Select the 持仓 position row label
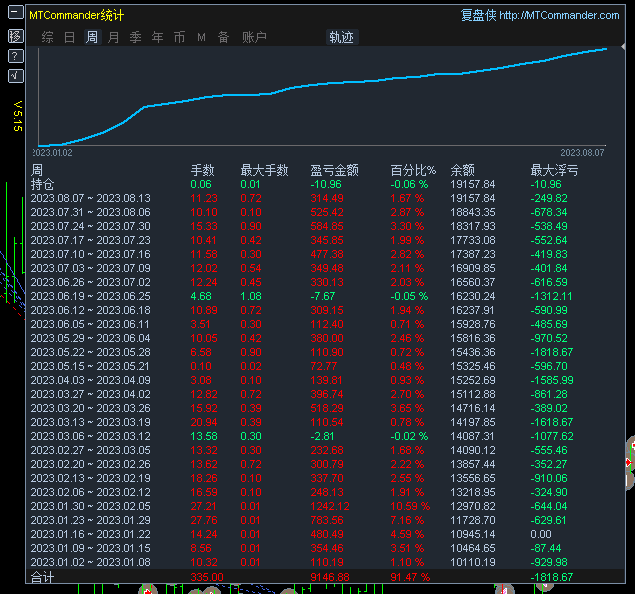This screenshot has width=635, height=594. (x=43, y=184)
